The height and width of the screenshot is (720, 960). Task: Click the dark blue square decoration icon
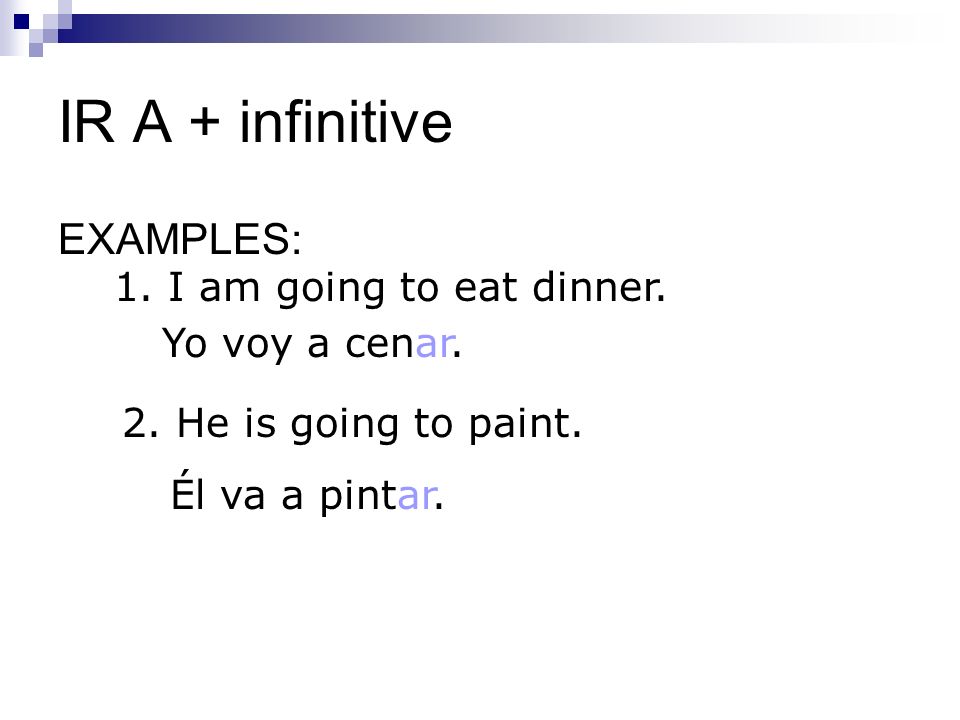[x=21, y=22]
